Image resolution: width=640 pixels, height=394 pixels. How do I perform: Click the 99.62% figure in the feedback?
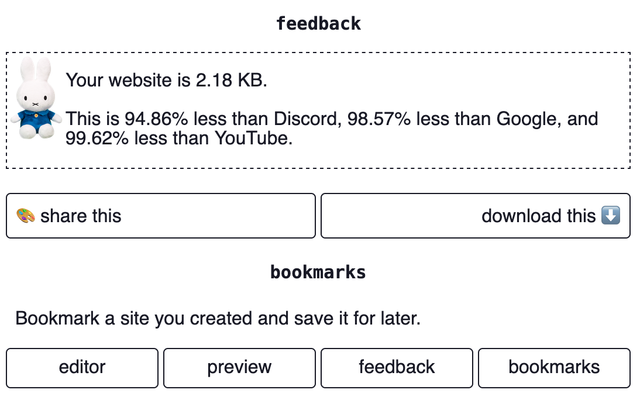click(x=97, y=138)
